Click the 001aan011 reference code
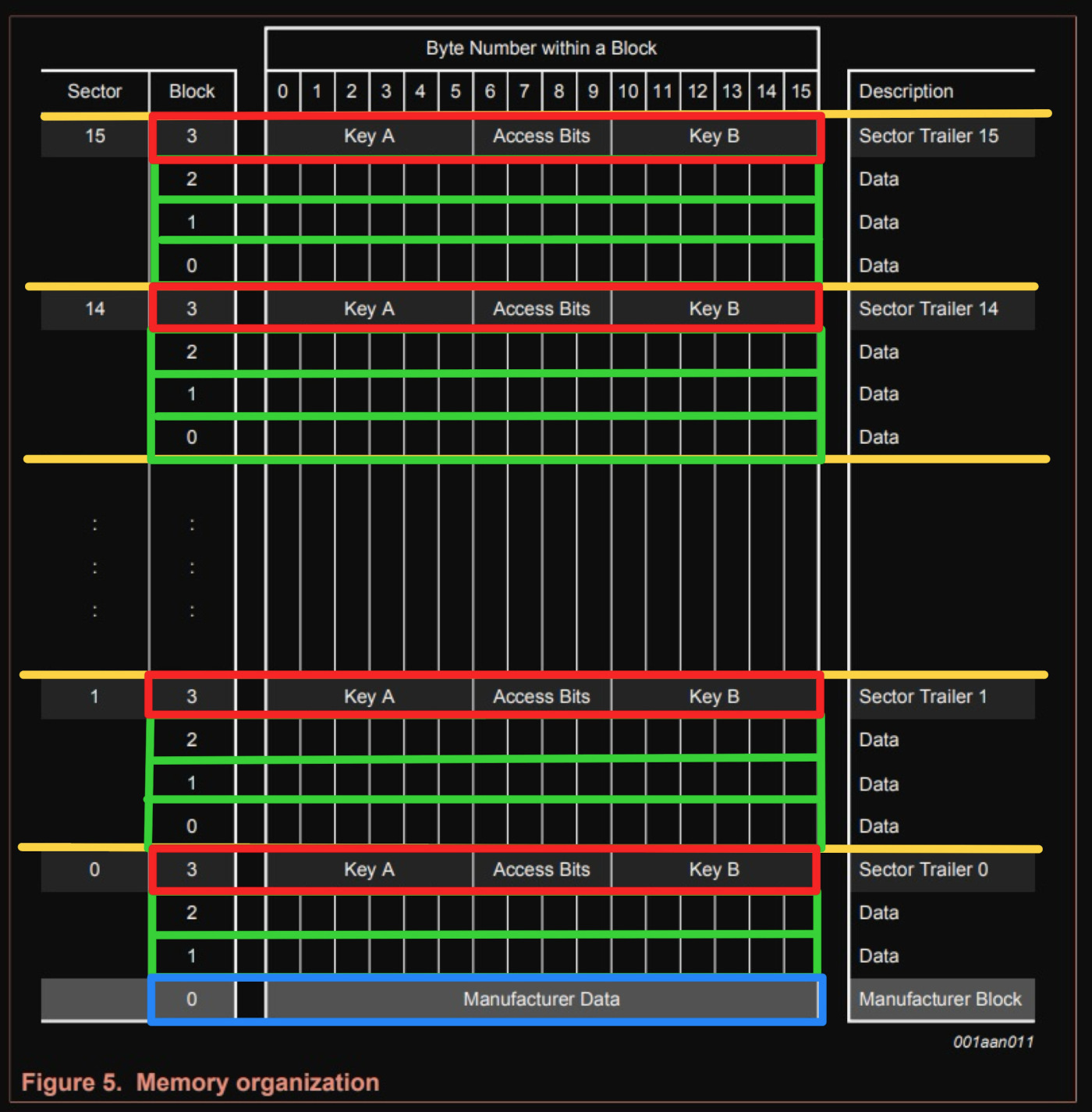The height and width of the screenshot is (1112, 1092). [993, 1042]
